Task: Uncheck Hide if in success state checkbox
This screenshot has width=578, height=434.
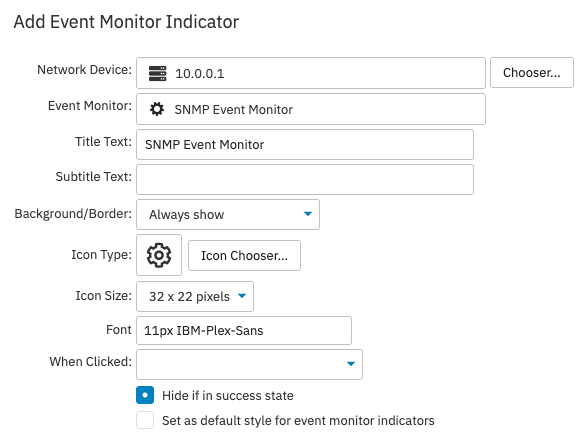Action: click(x=145, y=395)
